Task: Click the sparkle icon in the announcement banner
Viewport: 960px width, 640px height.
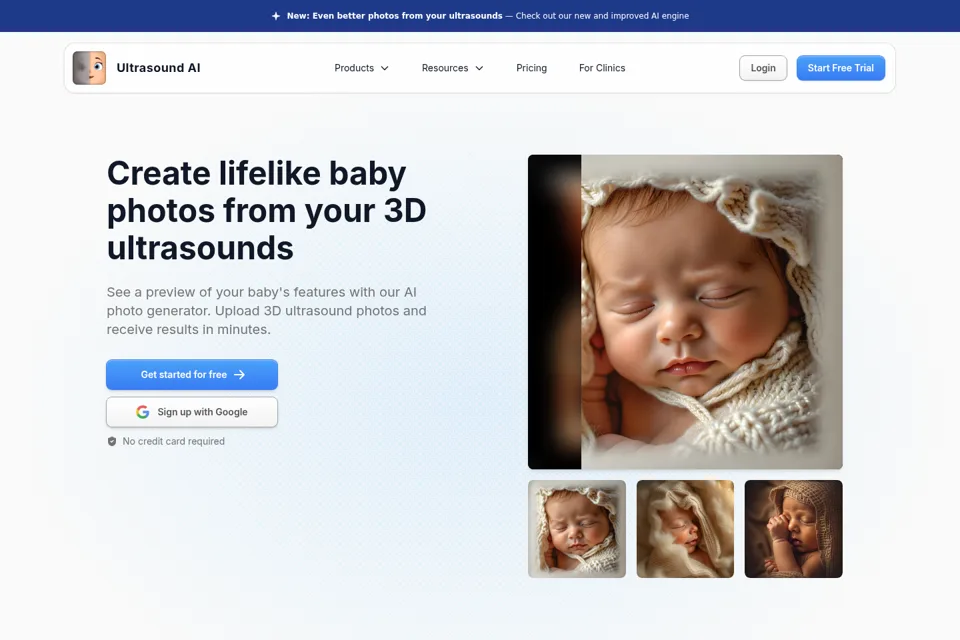Action: (x=276, y=16)
